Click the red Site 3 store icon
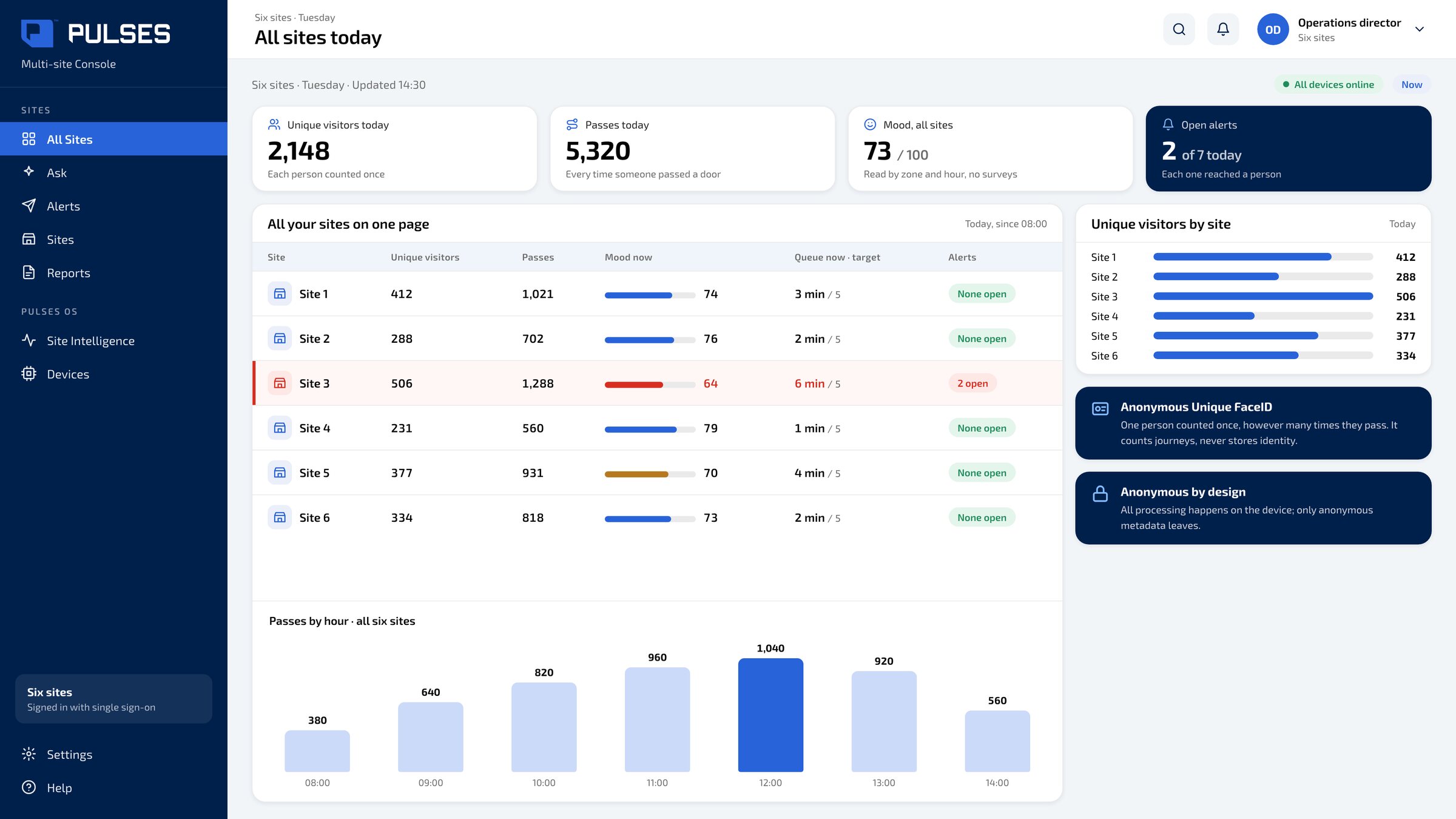1456x819 pixels. [x=280, y=383]
